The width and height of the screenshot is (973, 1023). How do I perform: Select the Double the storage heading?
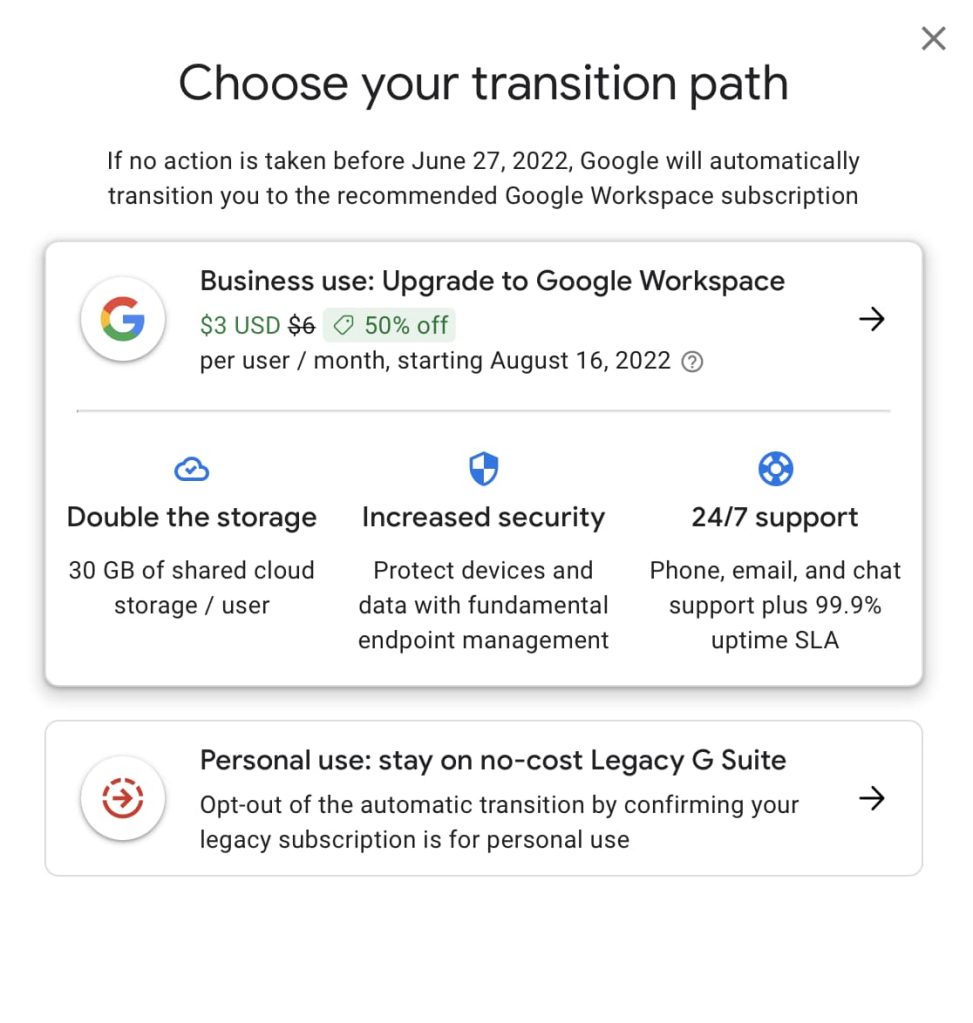(x=191, y=517)
